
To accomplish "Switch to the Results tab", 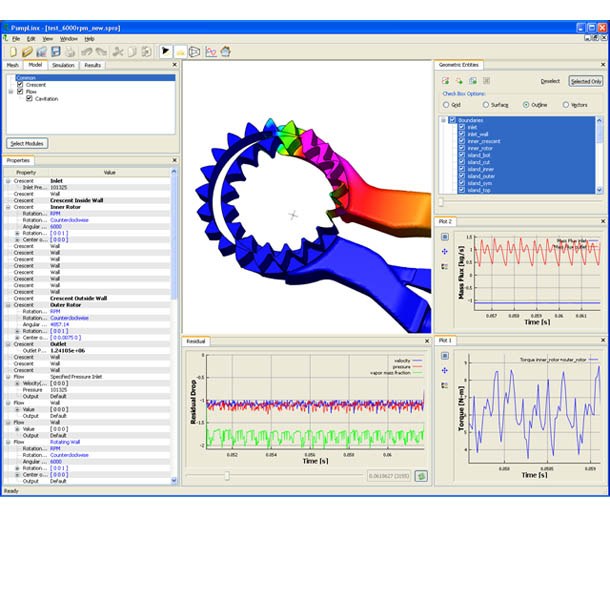I will coord(93,65).
